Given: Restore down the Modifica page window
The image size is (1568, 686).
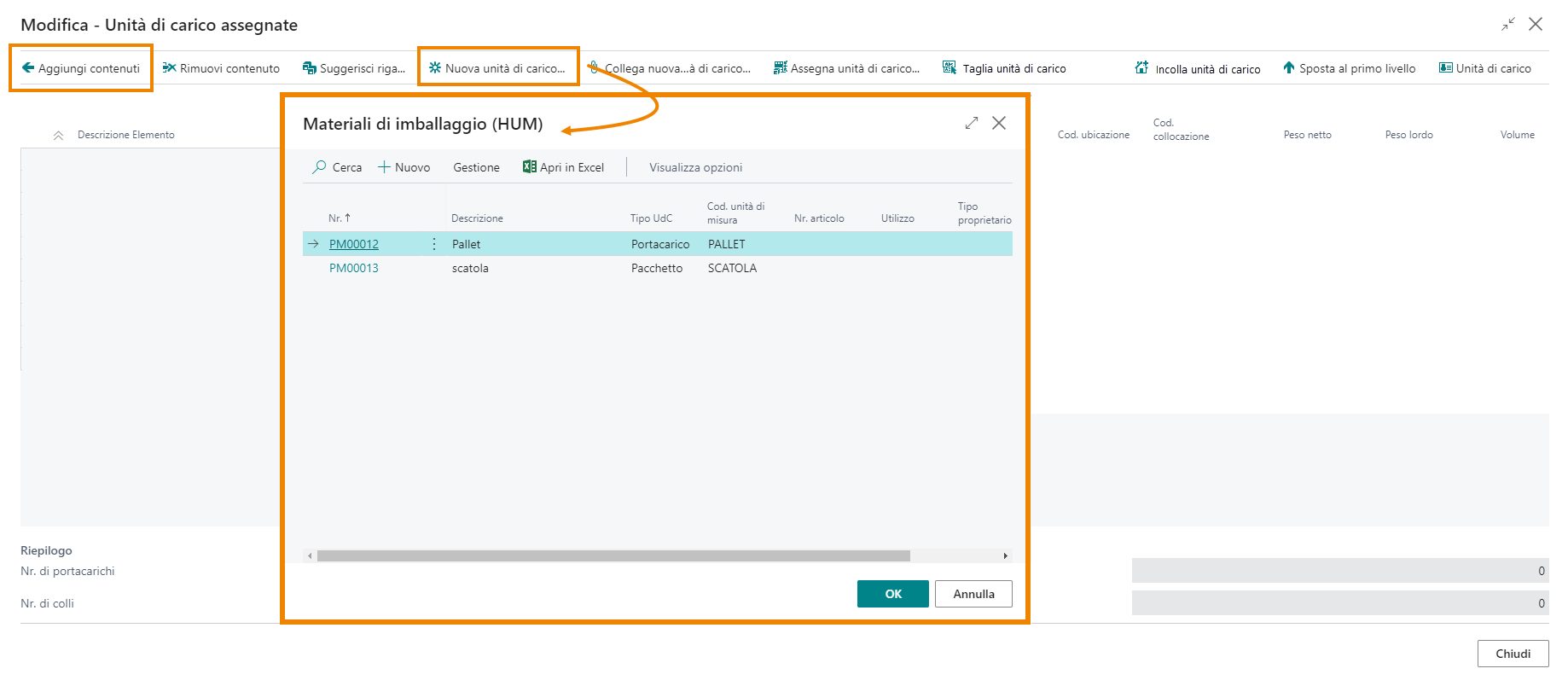Looking at the screenshot, I should point(1508,24).
